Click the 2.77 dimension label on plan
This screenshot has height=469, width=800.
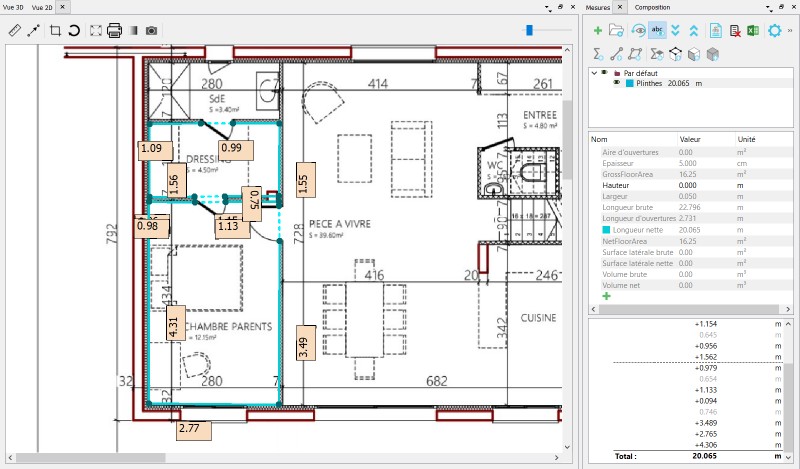pos(193,430)
